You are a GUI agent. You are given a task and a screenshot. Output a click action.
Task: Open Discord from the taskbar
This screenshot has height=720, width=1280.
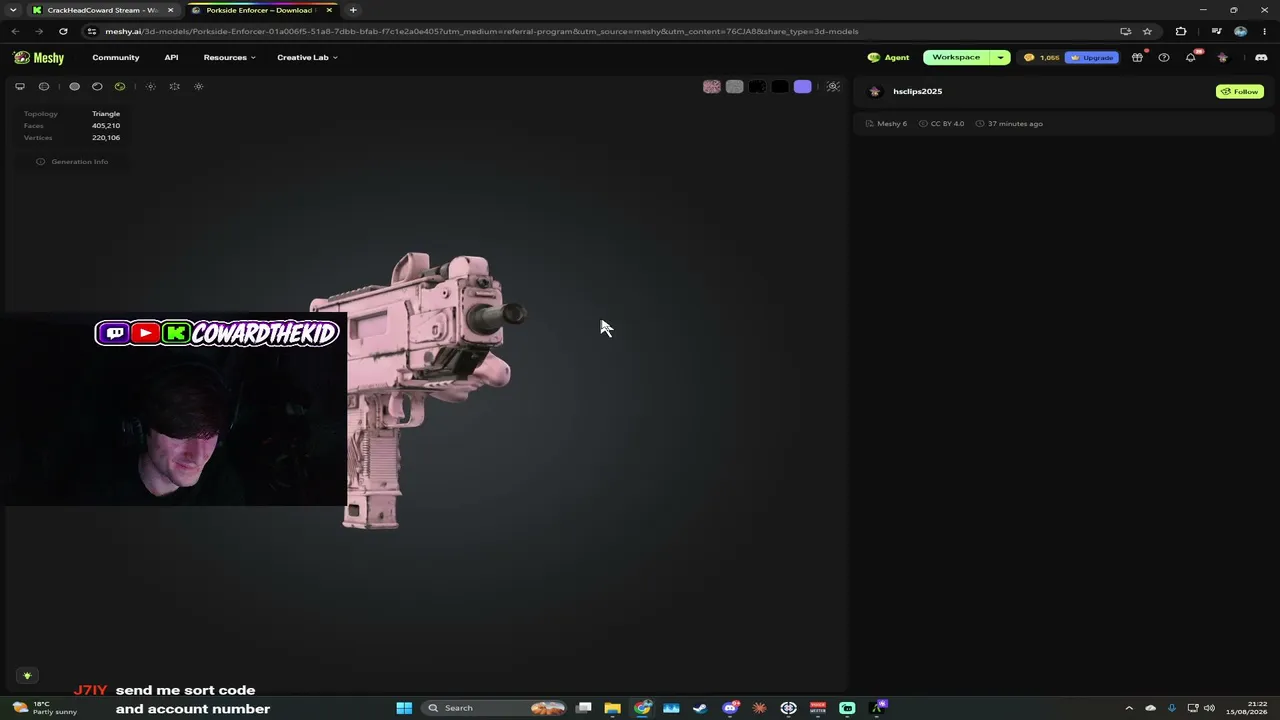(x=730, y=708)
